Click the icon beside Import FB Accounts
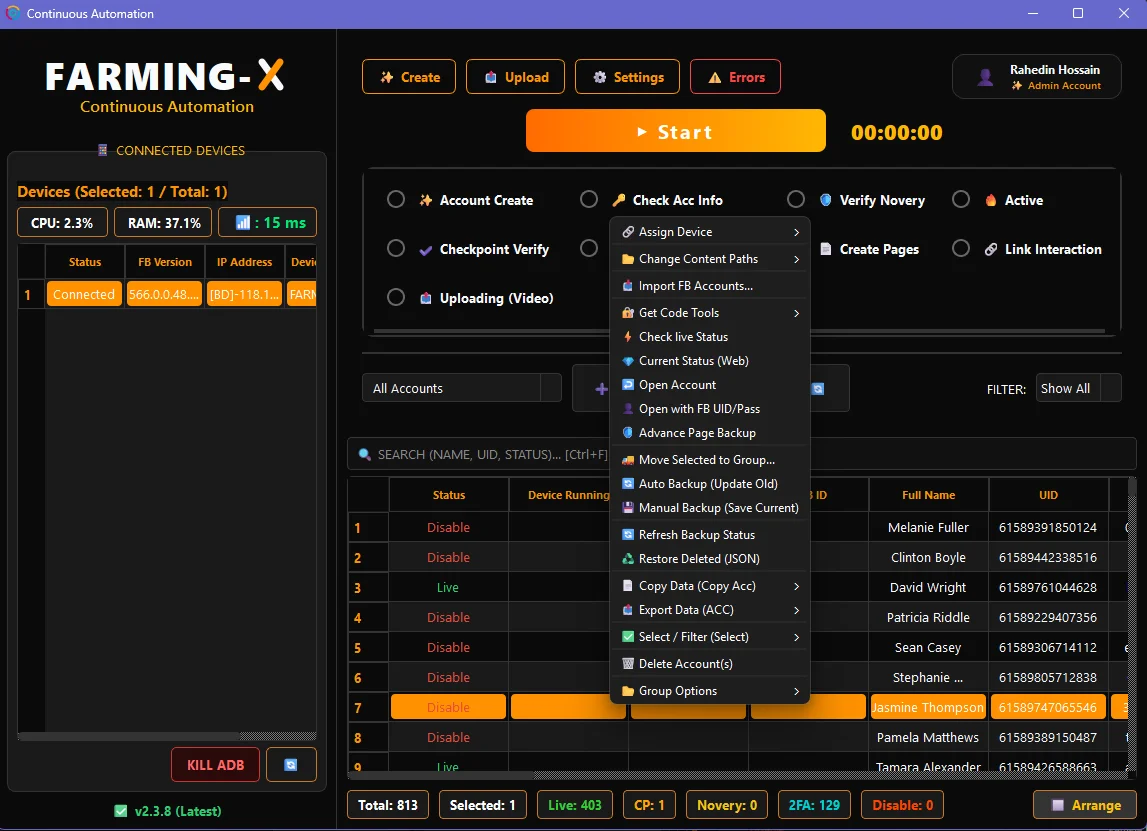The image size is (1147, 831). click(628, 286)
